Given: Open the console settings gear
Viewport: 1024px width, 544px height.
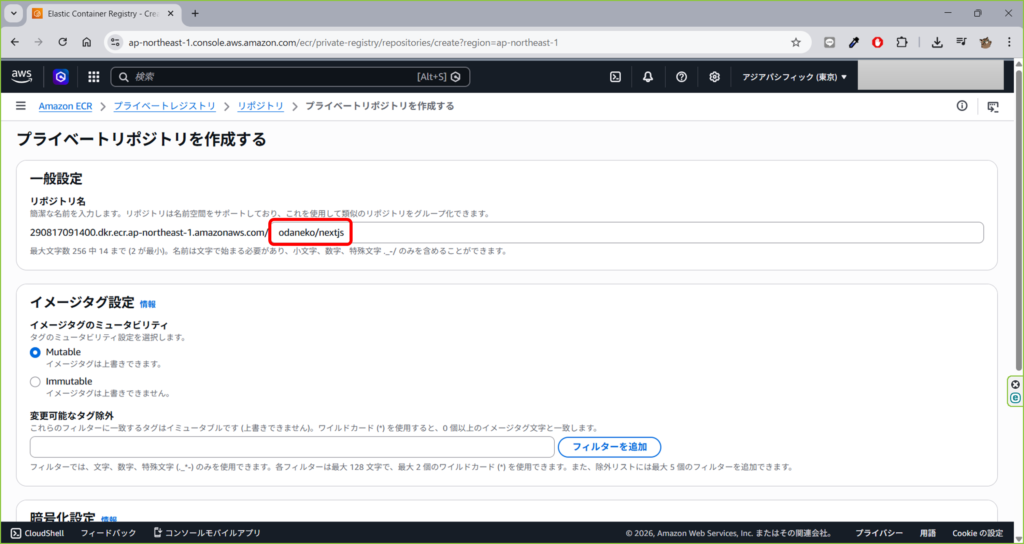Looking at the screenshot, I should [714, 77].
